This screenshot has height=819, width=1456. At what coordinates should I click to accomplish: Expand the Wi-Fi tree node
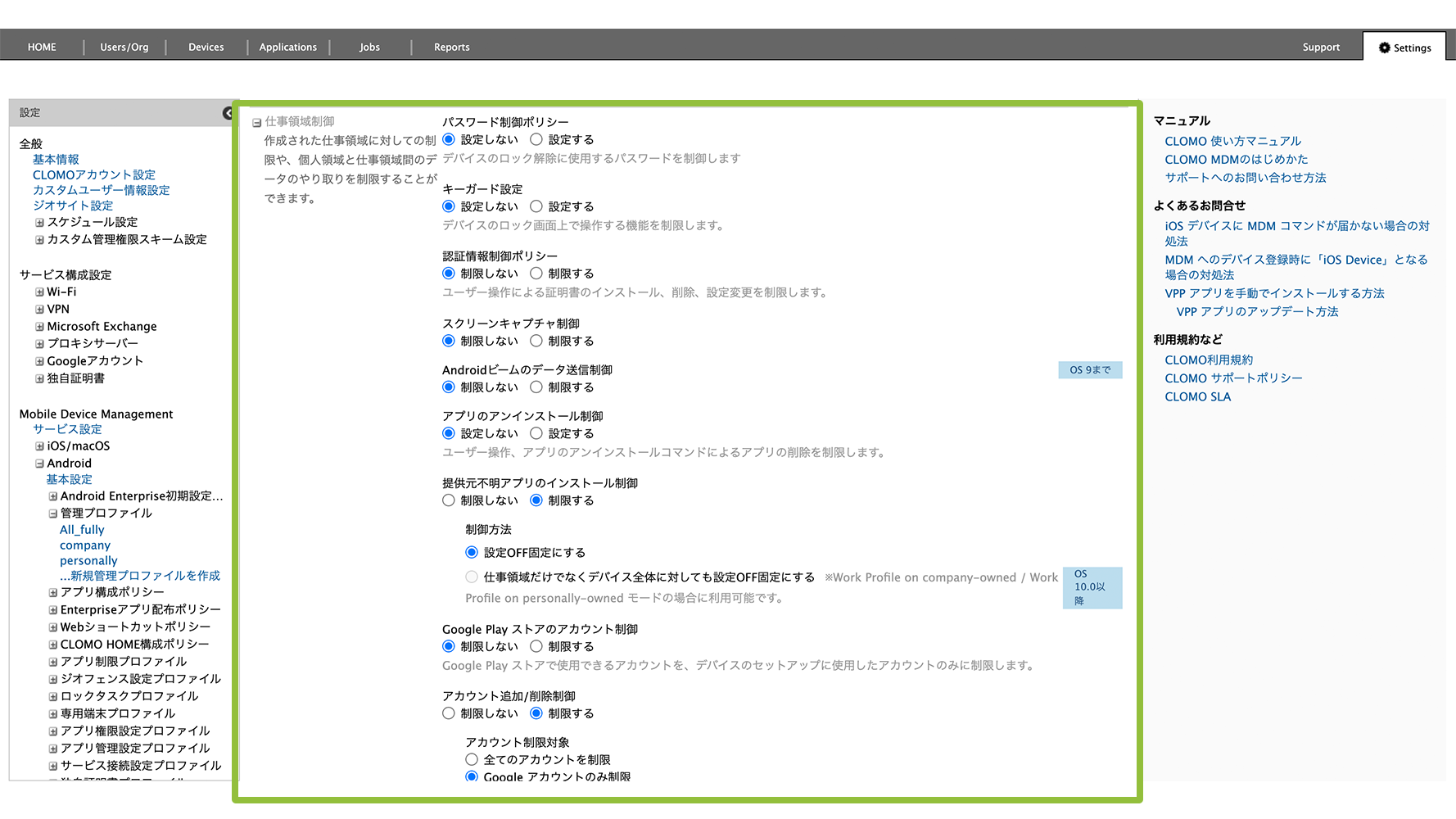(39, 292)
